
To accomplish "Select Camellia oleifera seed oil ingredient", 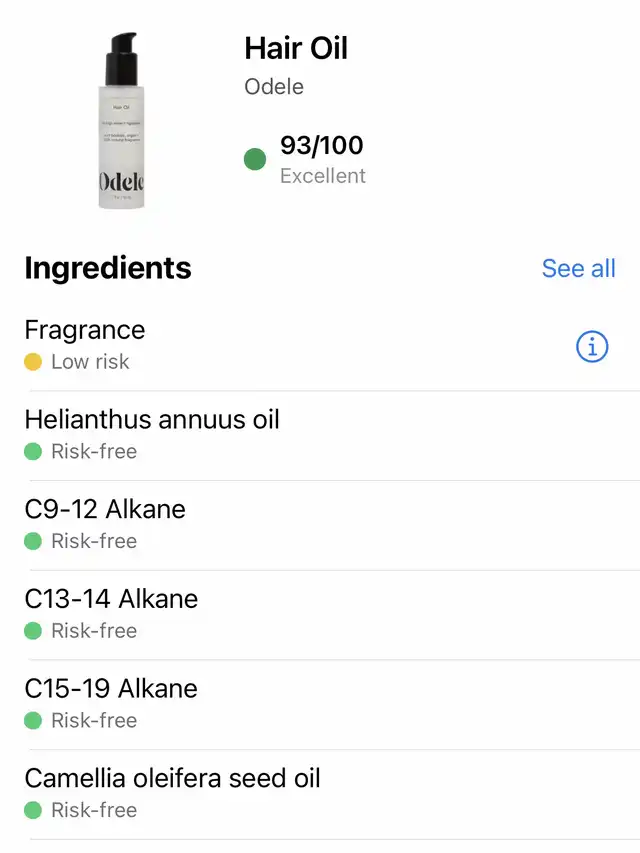I will pyautogui.click(x=172, y=778).
